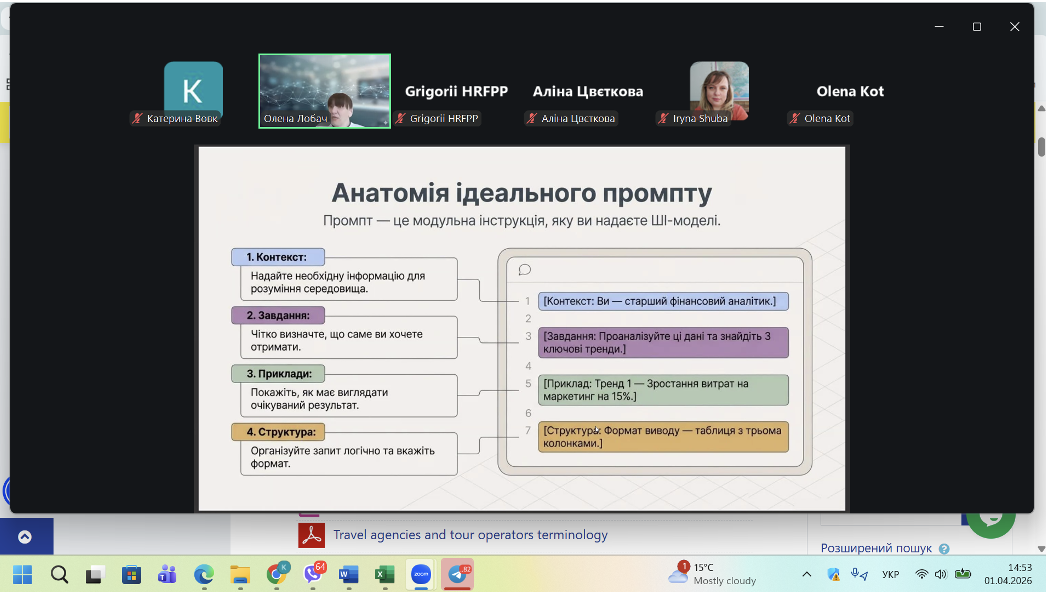The image size is (1046, 592).
Task: Select Iryna Shuba's video thumbnail
Action: (x=719, y=91)
